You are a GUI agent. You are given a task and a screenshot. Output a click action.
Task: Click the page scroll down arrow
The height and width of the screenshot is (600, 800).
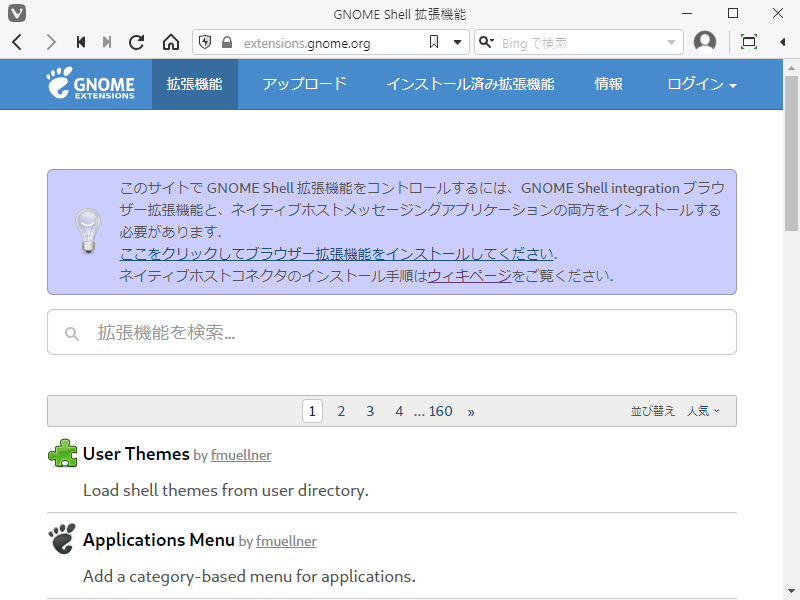tap(791, 591)
